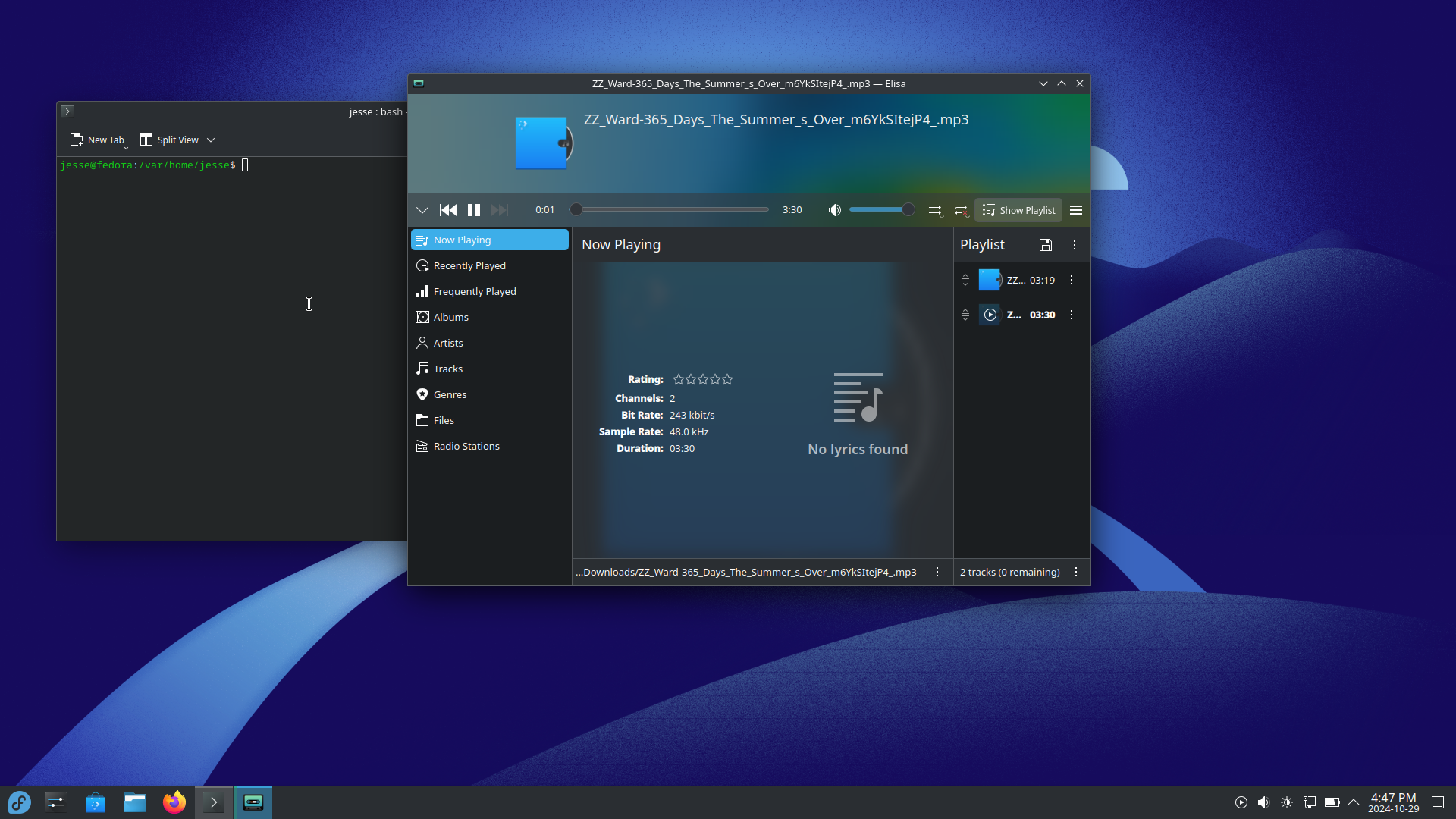Image resolution: width=1456 pixels, height=819 pixels.
Task: Open options for the 03:30 playlist track
Action: point(1072,315)
